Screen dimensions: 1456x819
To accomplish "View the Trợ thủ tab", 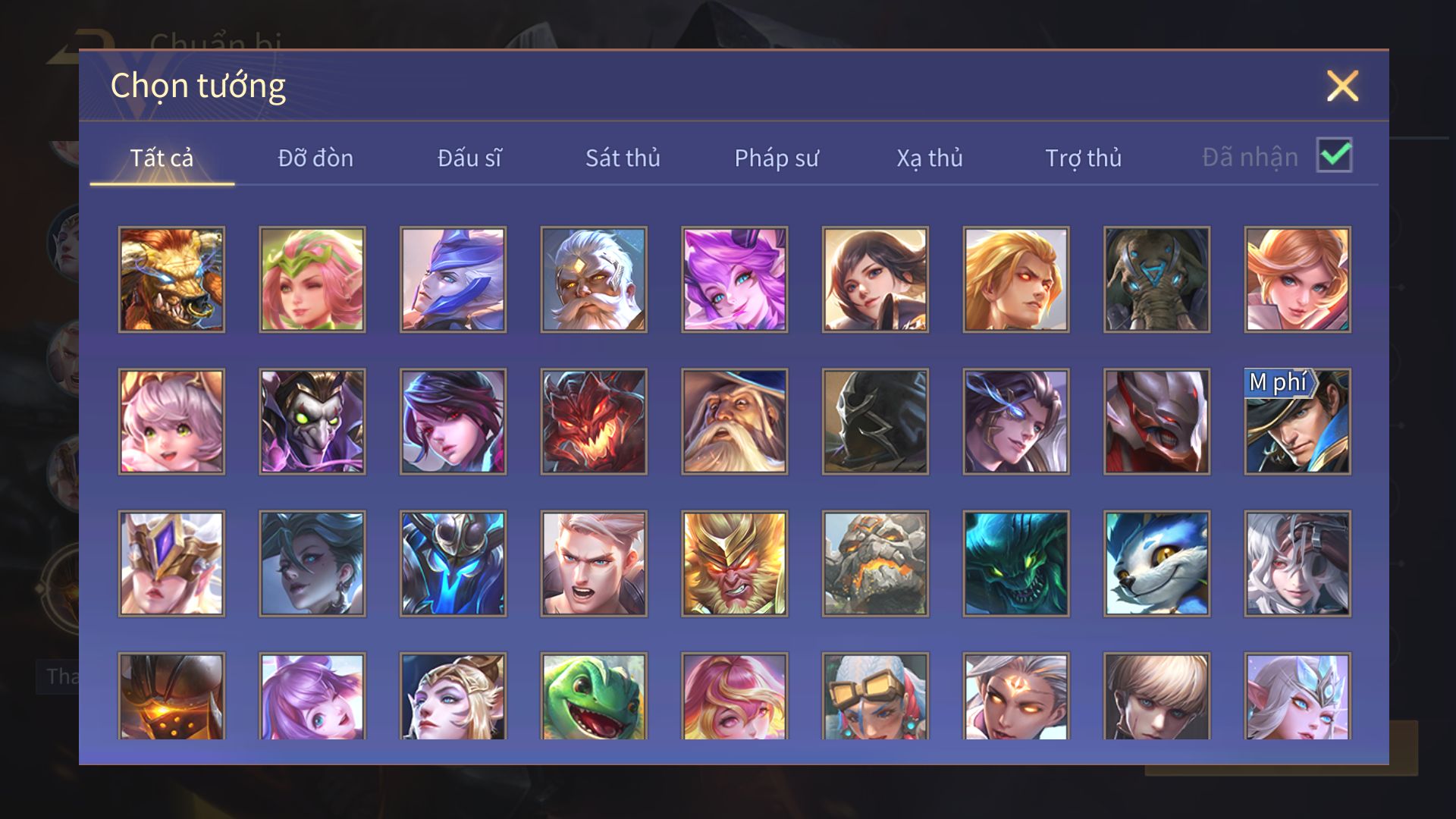I will (1083, 158).
